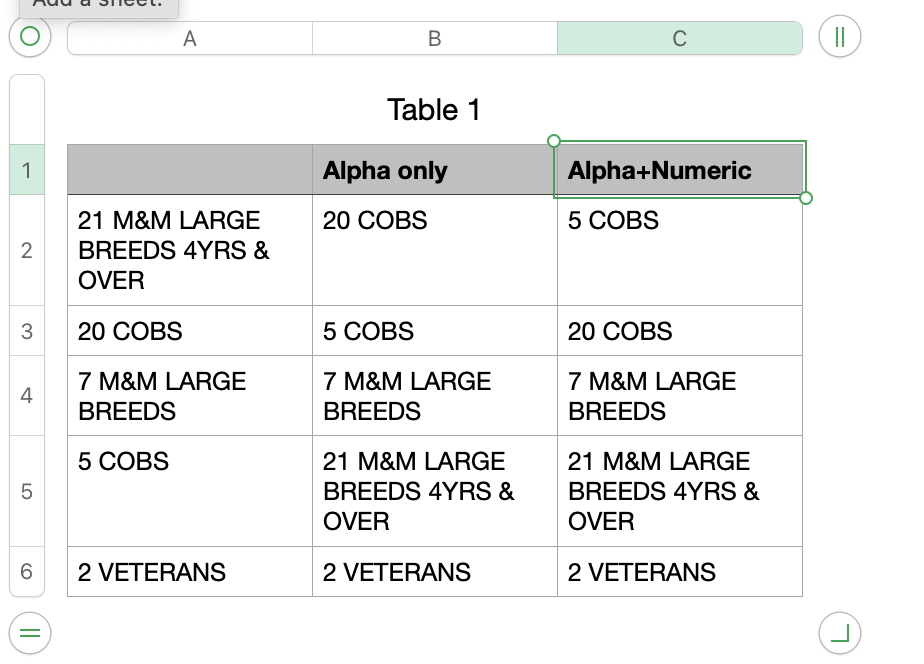This screenshot has width=924, height=664.
Task: Select column C header
Action: point(680,38)
